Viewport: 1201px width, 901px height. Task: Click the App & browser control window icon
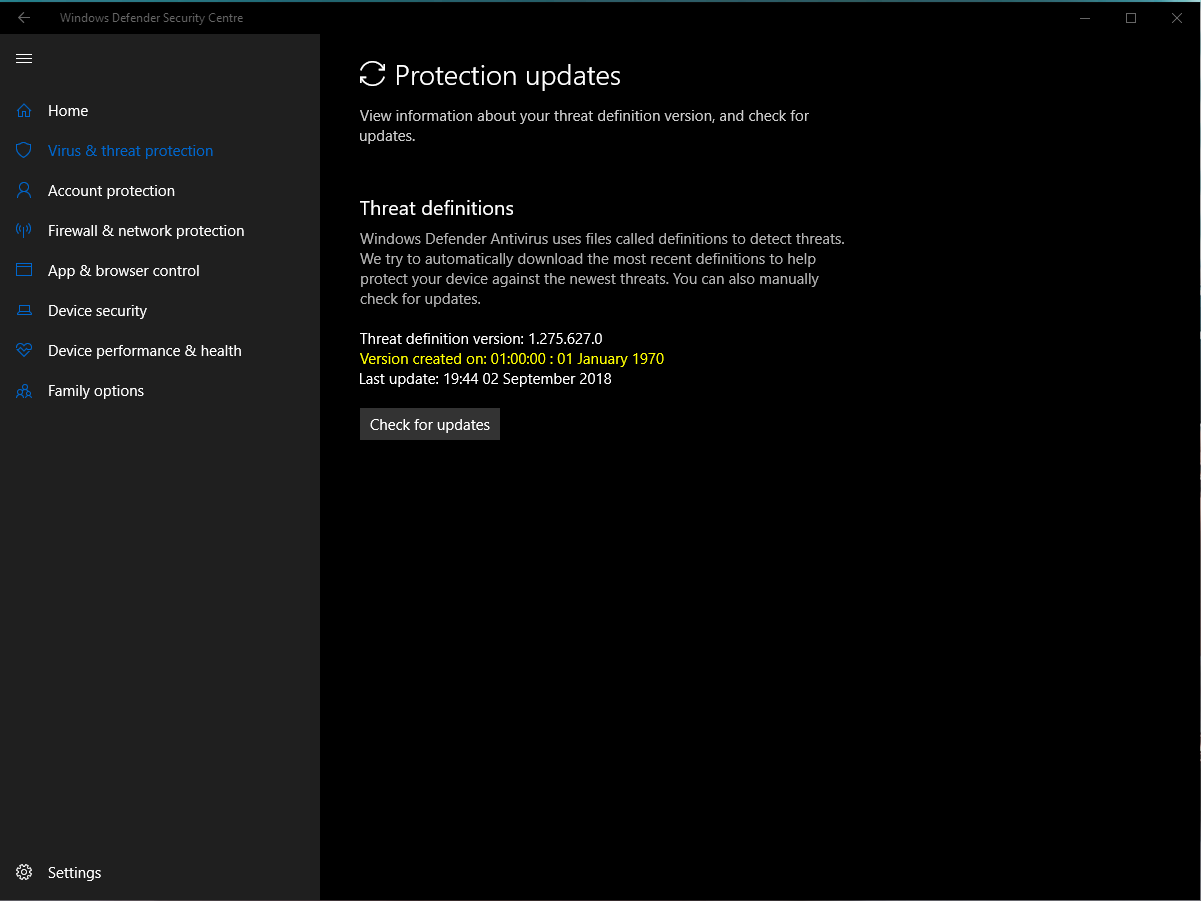[x=24, y=271]
